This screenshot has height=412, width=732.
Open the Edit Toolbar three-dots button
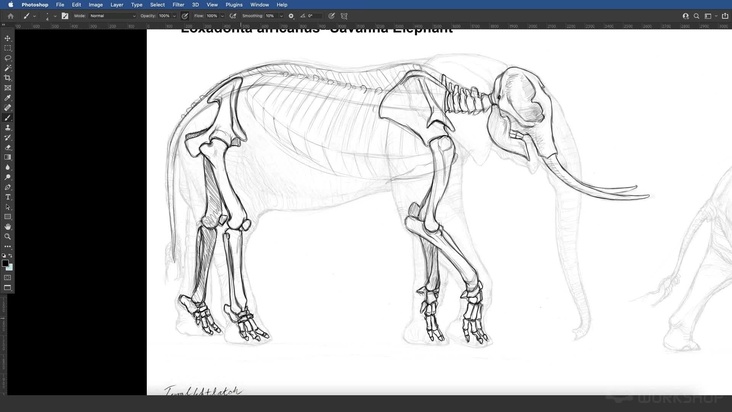pos(7,246)
